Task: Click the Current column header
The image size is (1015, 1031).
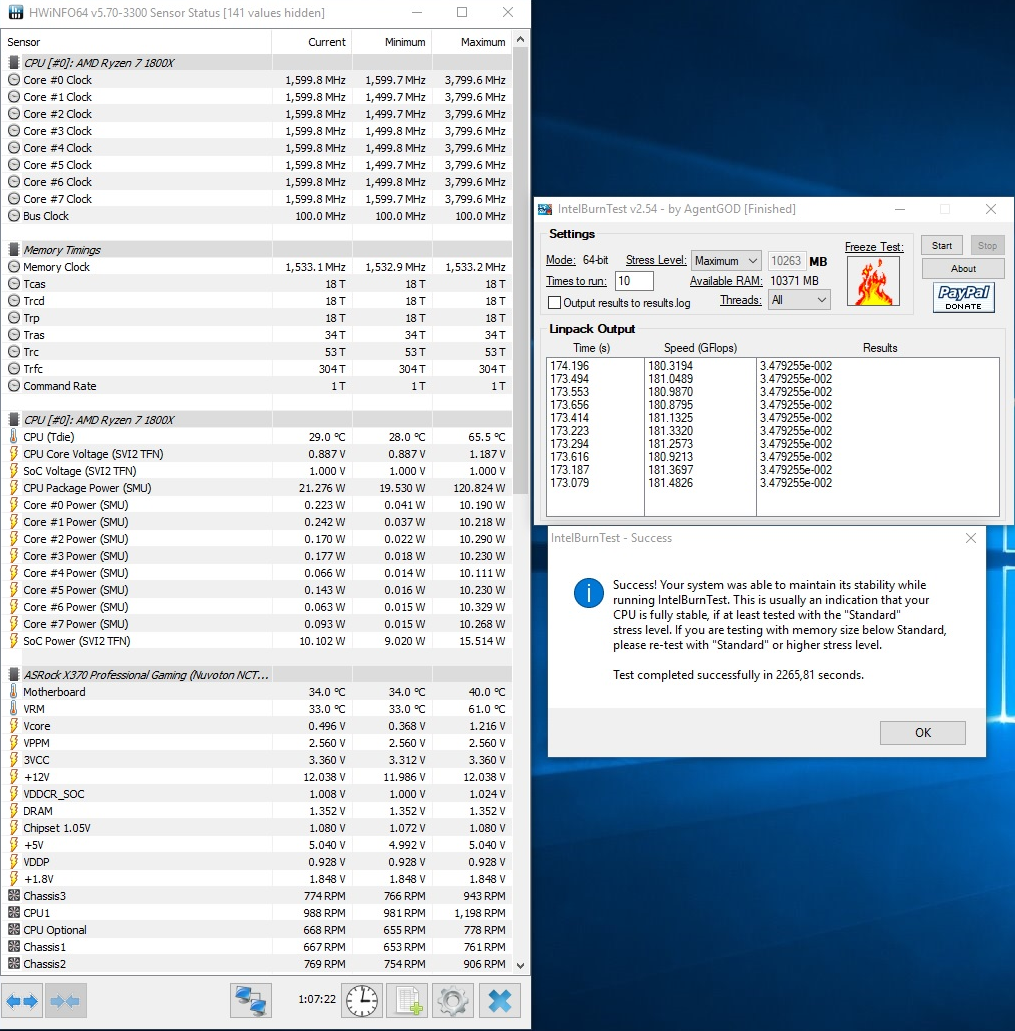Action: coord(312,42)
